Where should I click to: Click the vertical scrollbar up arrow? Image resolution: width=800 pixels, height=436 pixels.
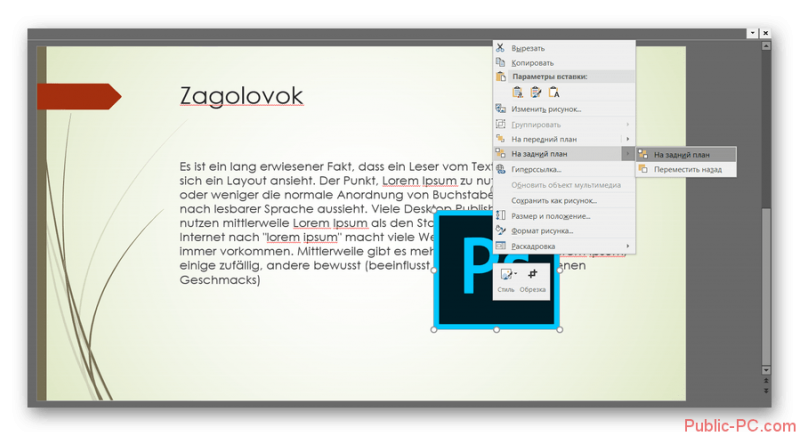pyautogui.click(x=766, y=46)
